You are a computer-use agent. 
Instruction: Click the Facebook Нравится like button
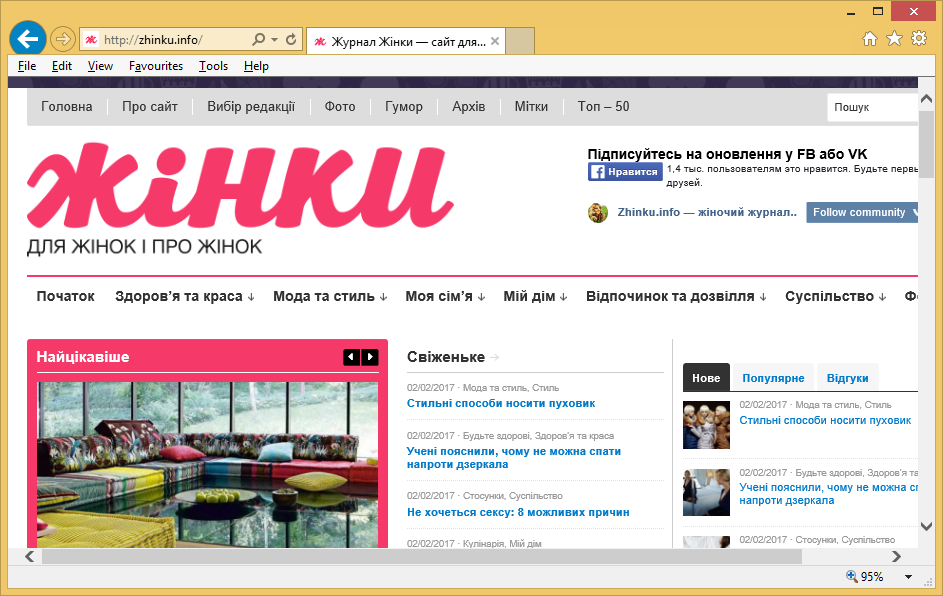tap(625, 172)
